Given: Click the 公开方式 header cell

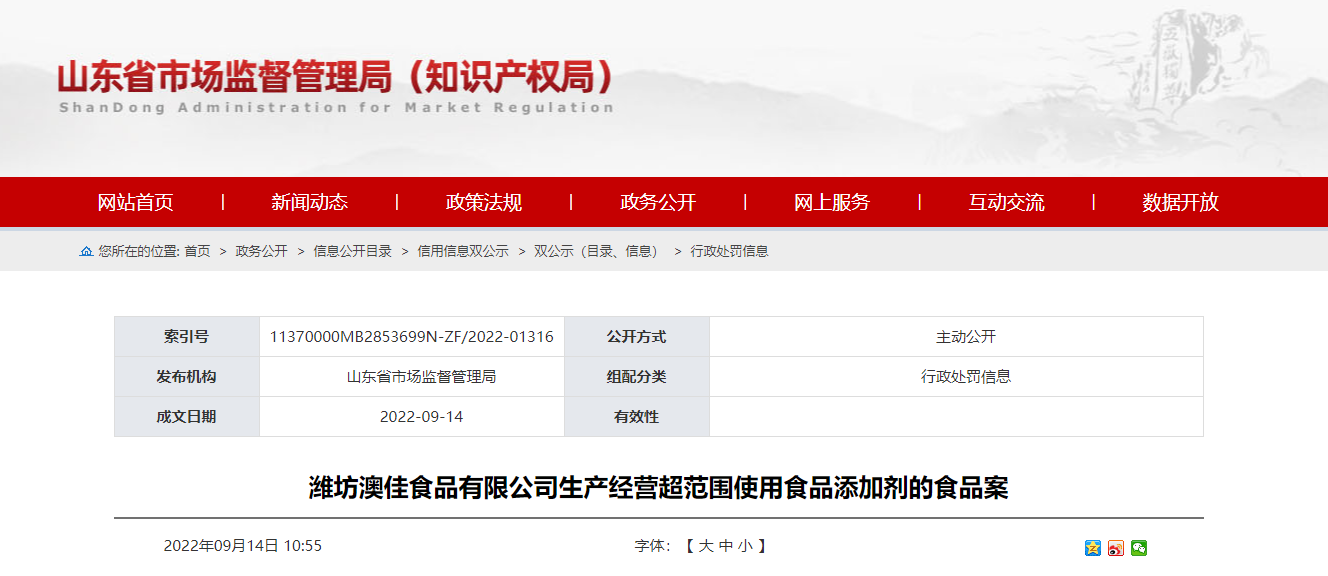Looking at the screenshot, I should click(x=636, y=337).
